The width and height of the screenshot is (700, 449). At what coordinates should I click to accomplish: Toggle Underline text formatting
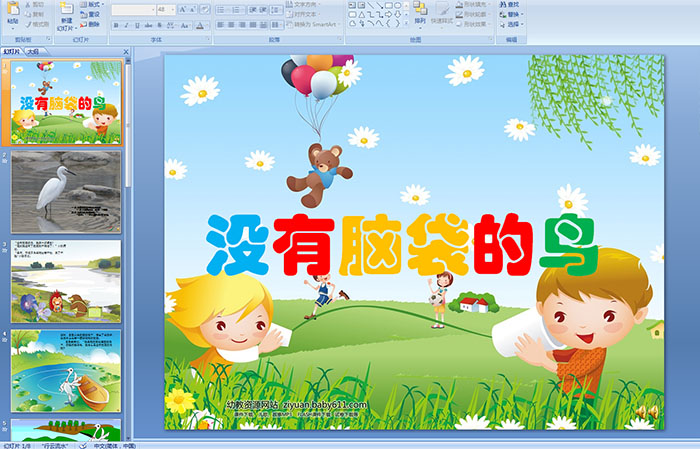click(x=136, y=25)
